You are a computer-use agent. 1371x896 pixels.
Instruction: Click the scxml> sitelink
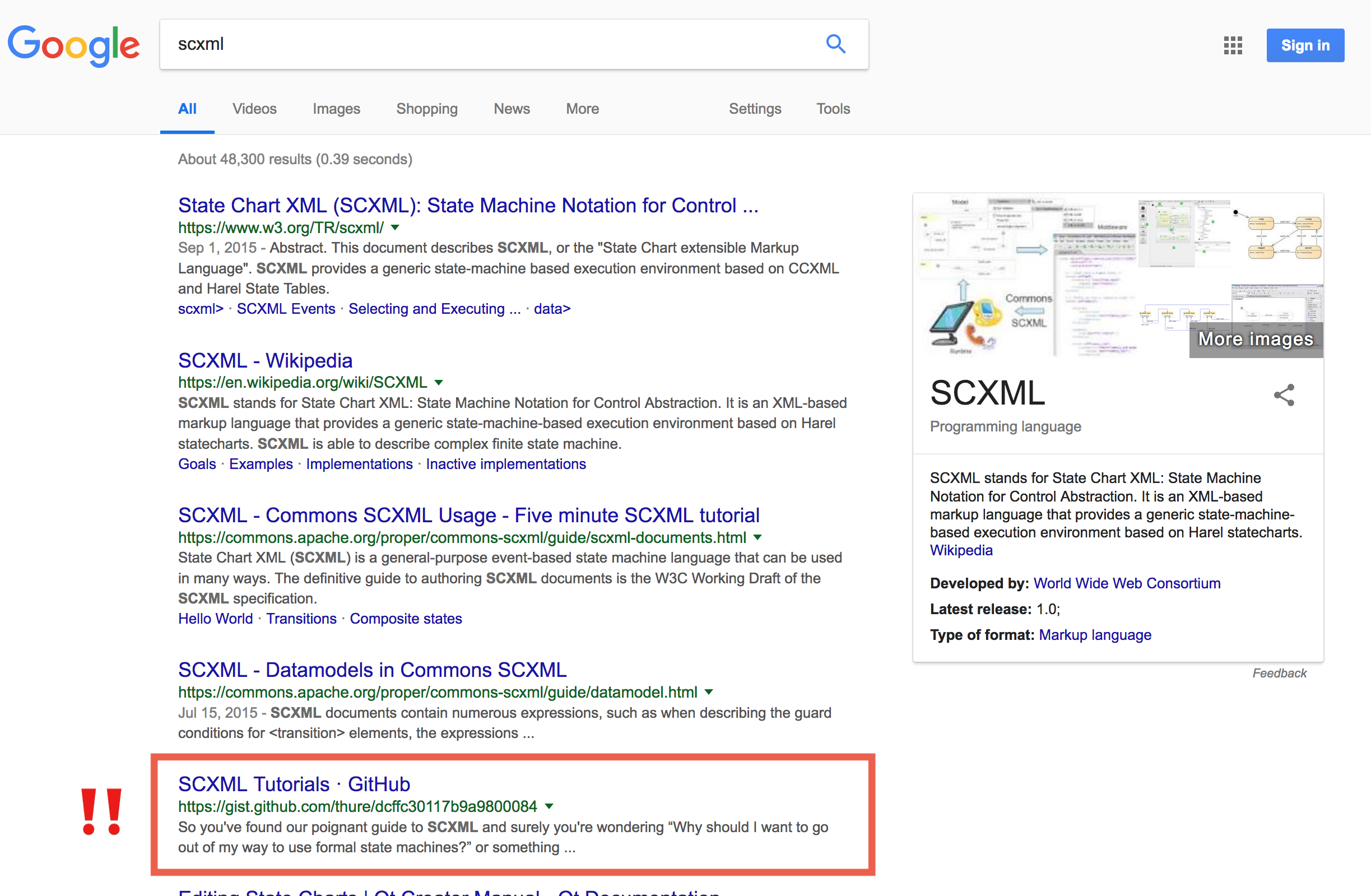pyautogui.click(x=201, y=309)
